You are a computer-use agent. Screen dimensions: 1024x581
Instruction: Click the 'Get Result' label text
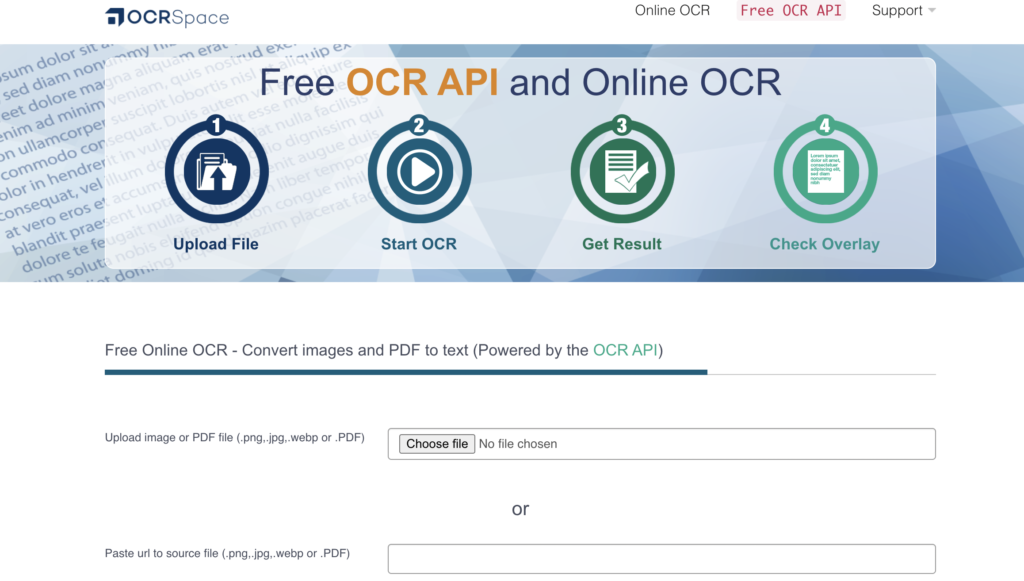tap(622, 244)
